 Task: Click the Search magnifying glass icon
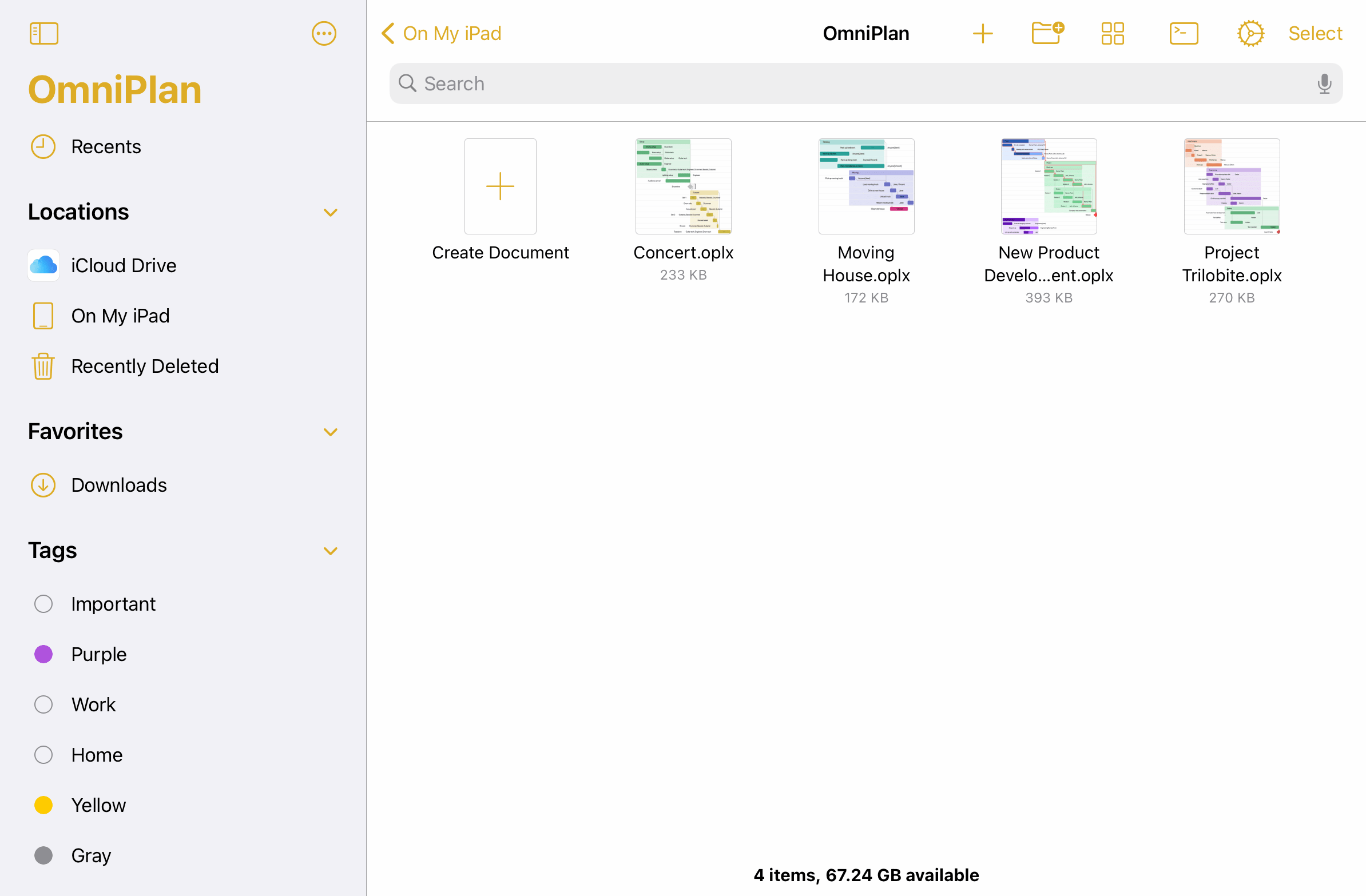click(407, 83)
